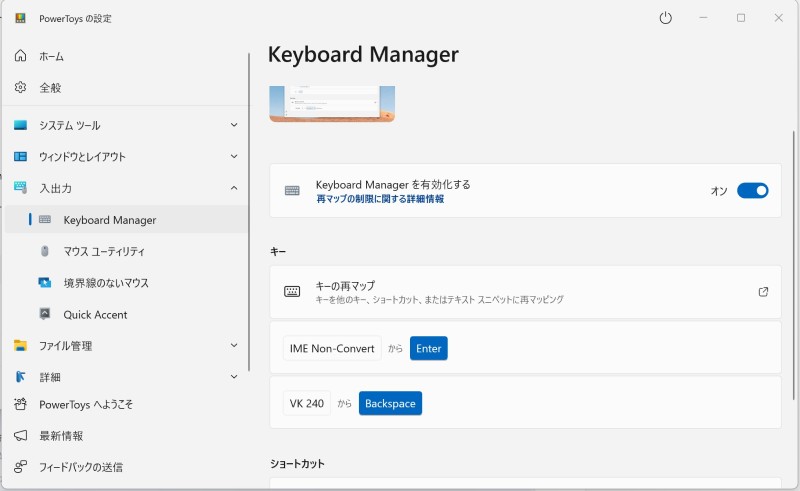Open キーの再マップ editor card

(x=525, y=292)
